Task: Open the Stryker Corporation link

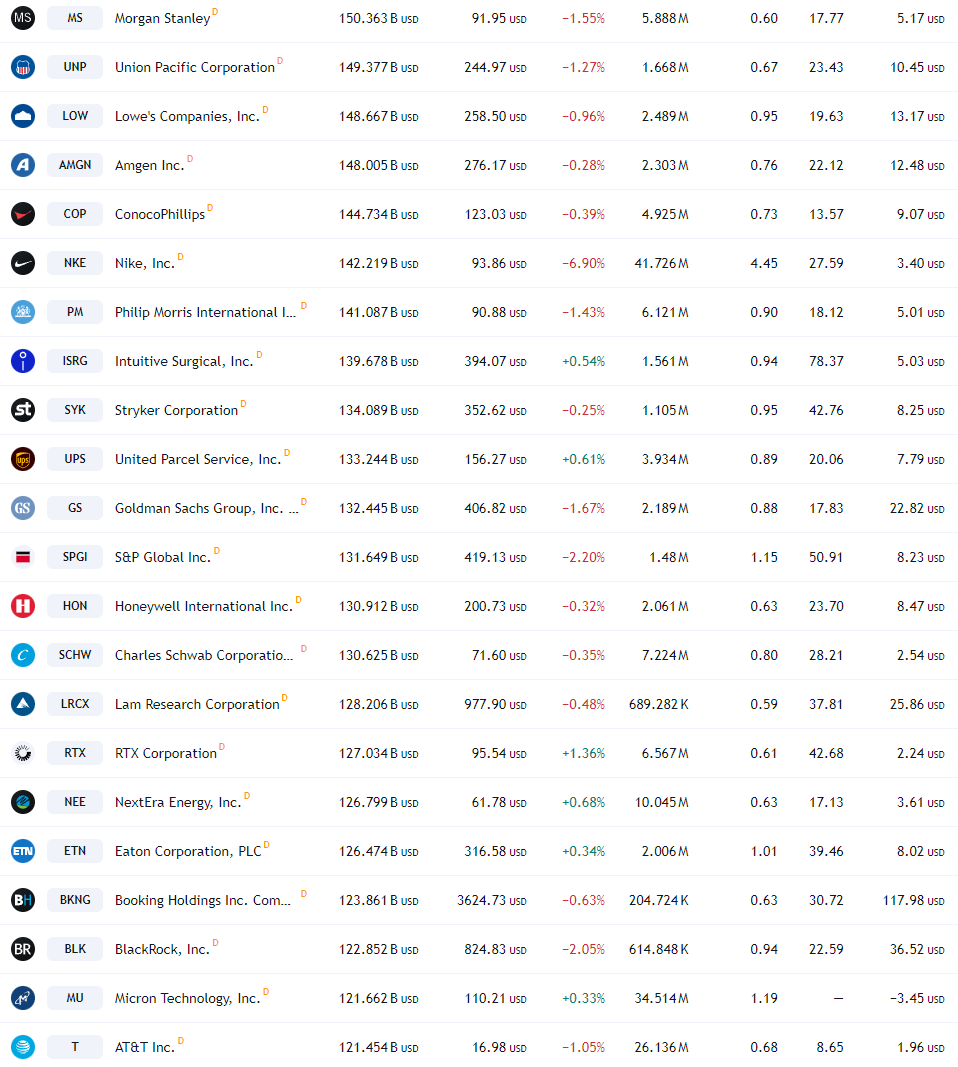Action: (176, 410)
